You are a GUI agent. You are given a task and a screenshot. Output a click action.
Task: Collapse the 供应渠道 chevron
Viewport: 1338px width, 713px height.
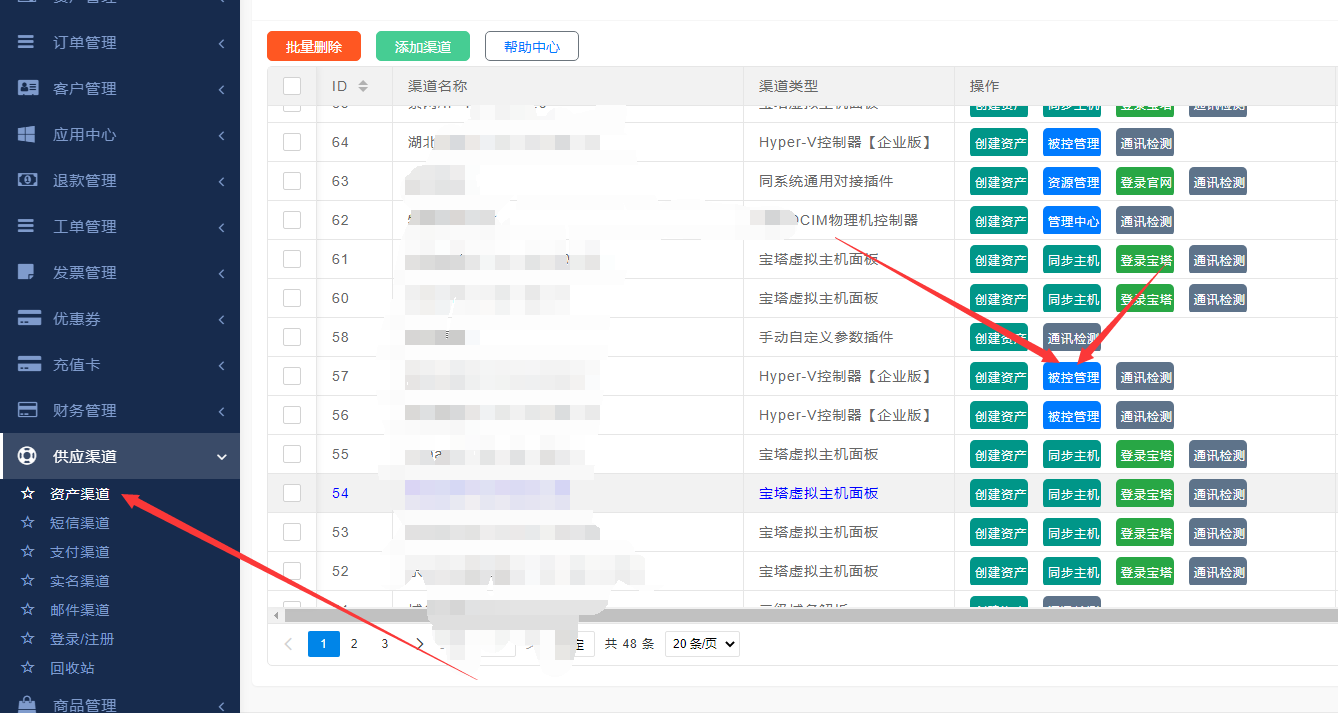(x=221, y=457)
